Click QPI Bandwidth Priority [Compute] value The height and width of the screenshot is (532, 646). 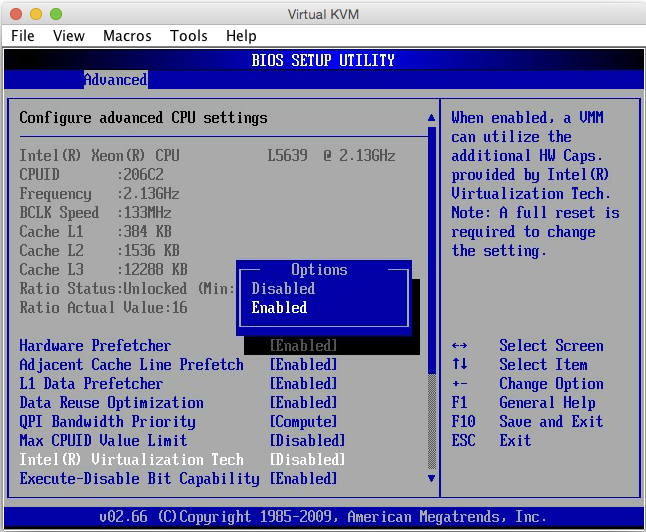click(303, 422)
